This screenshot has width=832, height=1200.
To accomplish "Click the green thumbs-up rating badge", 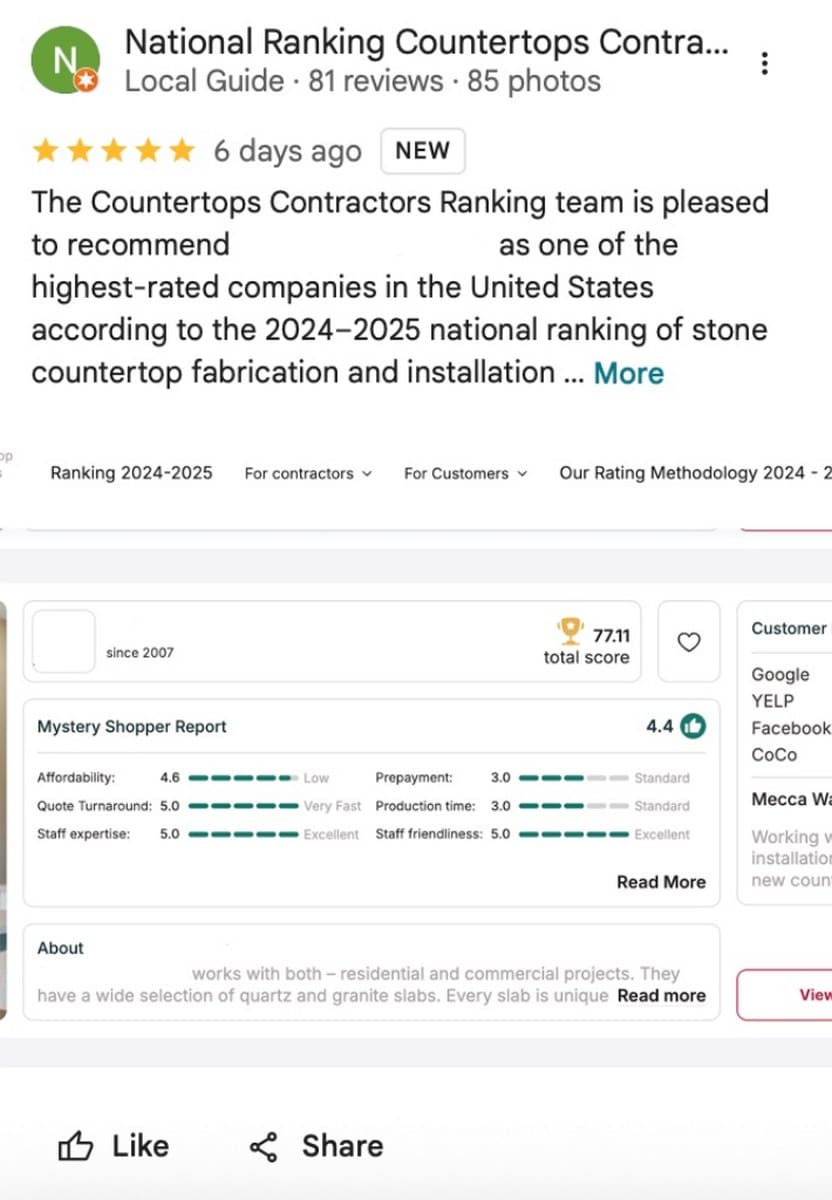I will 692,727.
